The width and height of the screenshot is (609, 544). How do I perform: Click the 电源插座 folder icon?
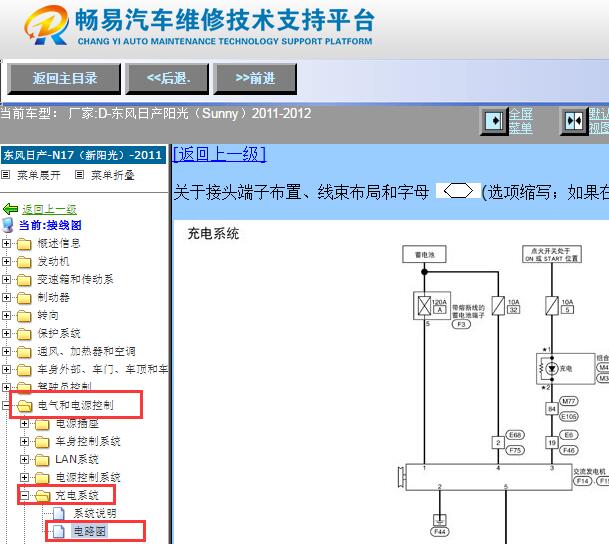coord(42,424)
